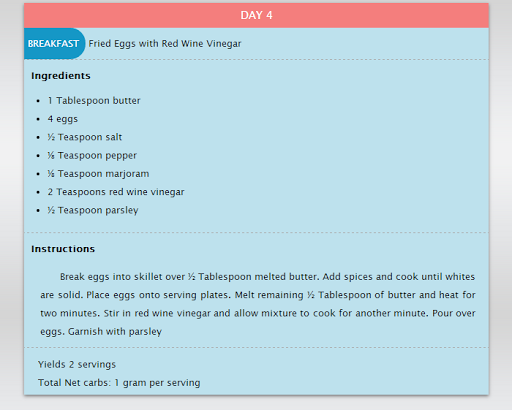Click the DAY 4 header banner

click(256, 15)
